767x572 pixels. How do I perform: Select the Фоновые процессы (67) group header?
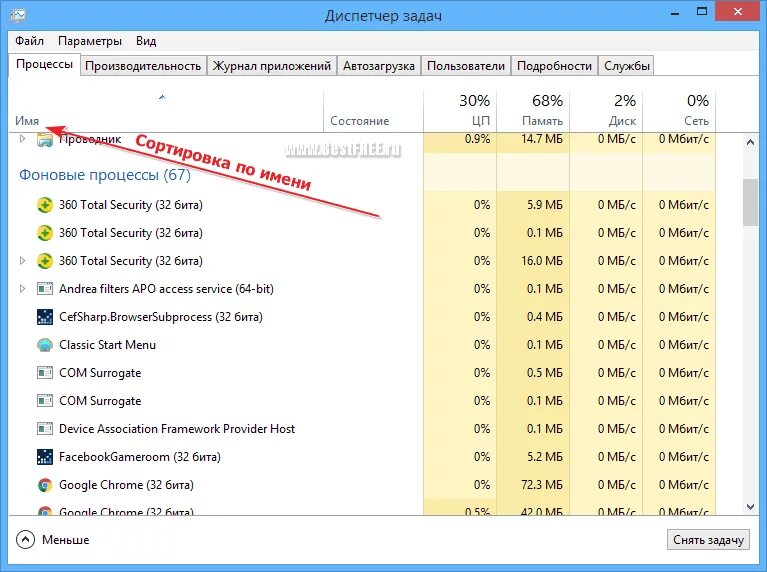click(x=105, y=175)
